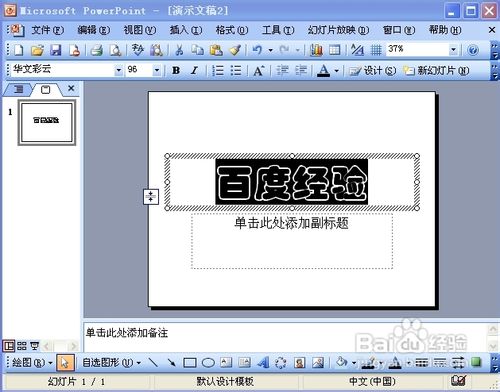
Task: Click the Research icon next to spelling
Action: point(156,50)
